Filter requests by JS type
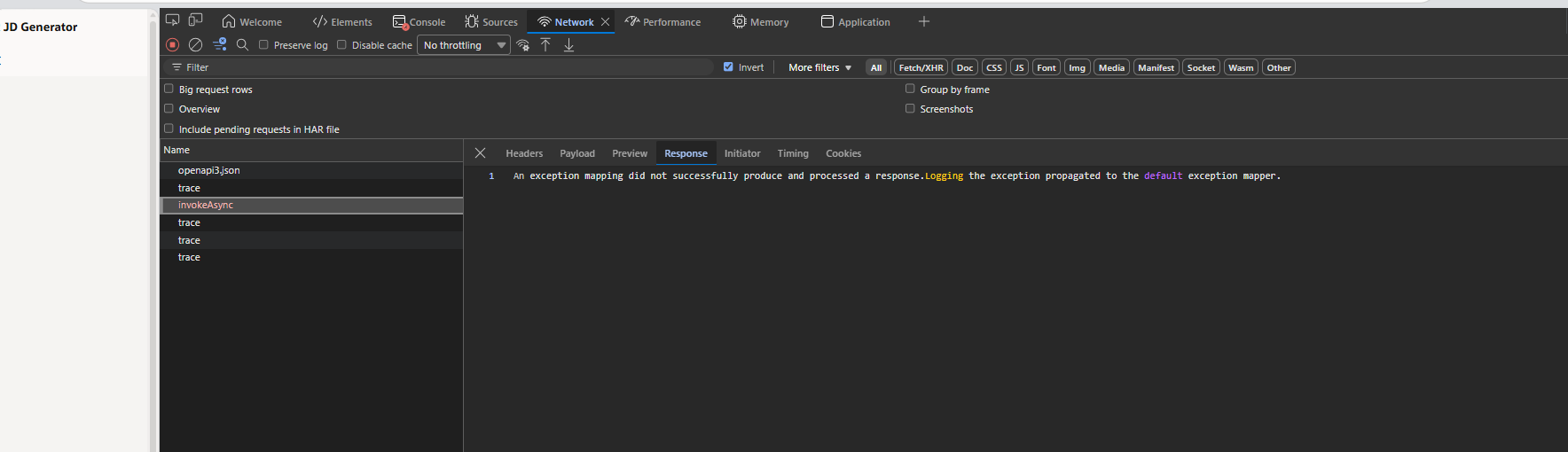The height and width of the screenshot is (452, 1568). (1019, 67)
